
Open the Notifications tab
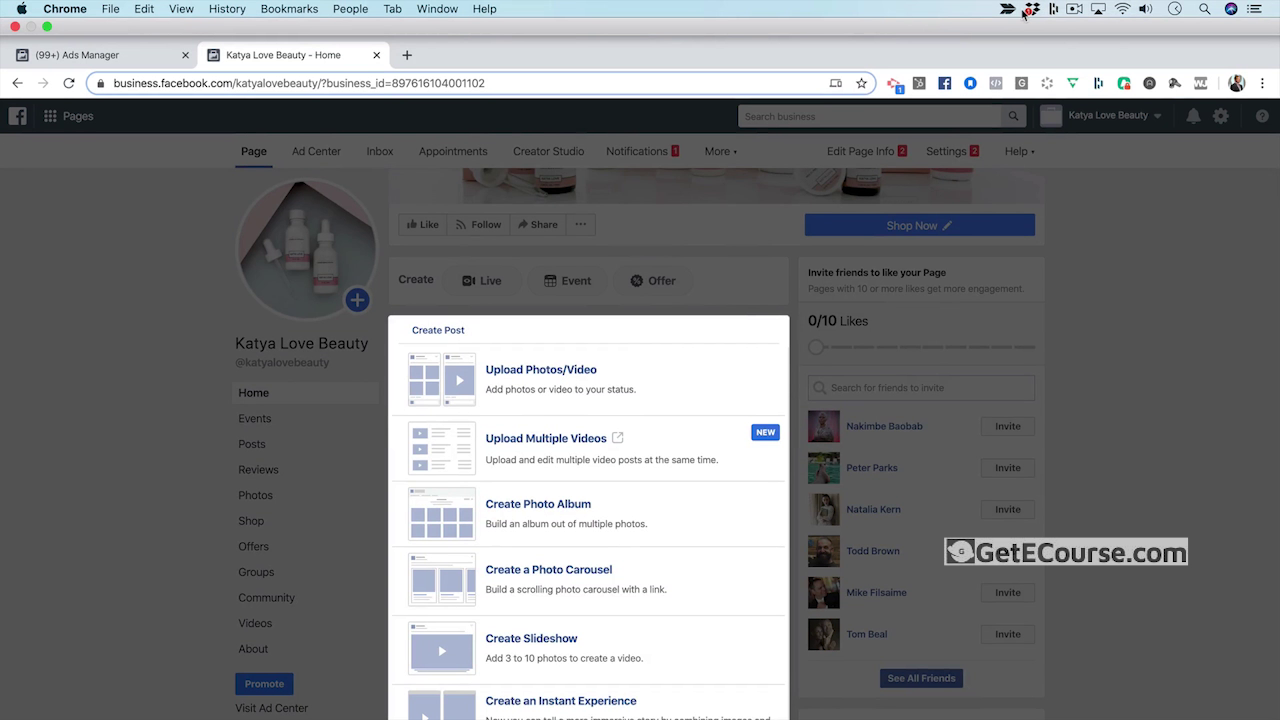click(642, 151)
